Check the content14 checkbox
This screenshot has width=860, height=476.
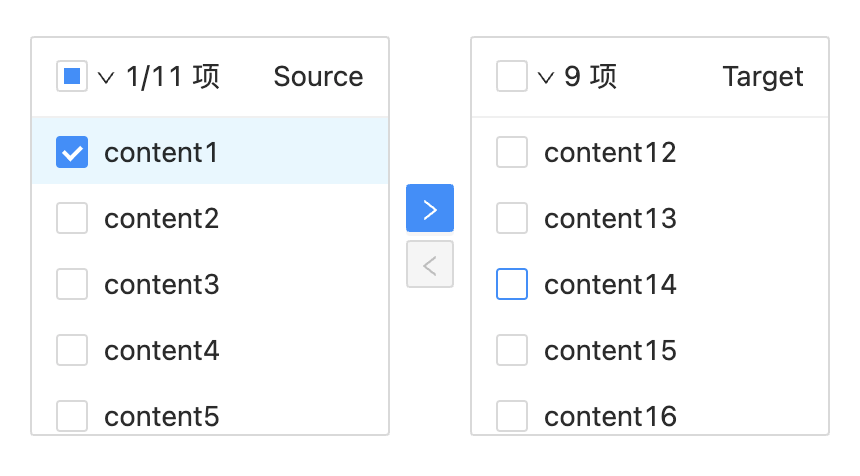512,284
